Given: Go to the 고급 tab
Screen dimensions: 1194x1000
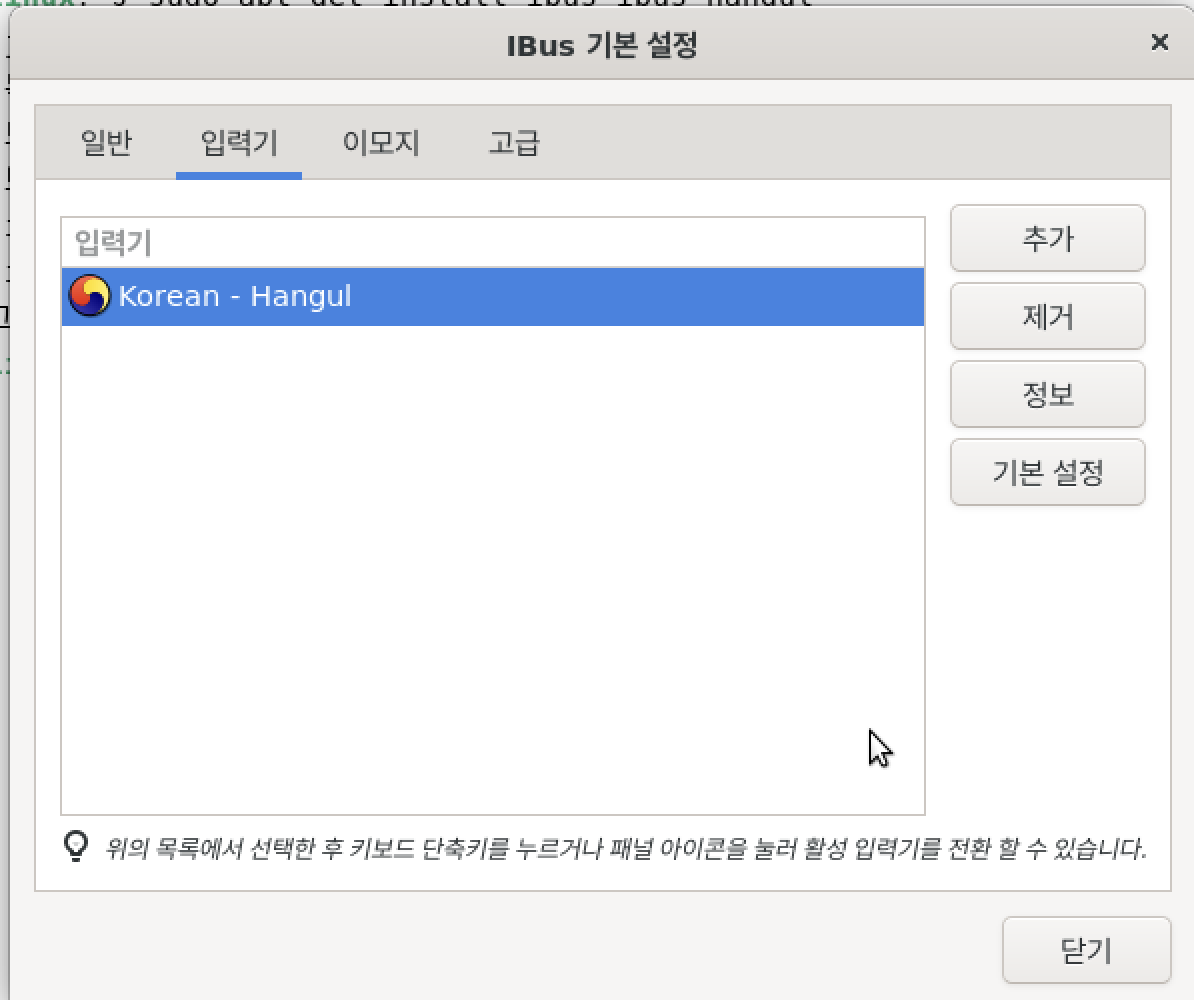Looking at the screenshot, I should pyautogui.click(x=514, y=142).
